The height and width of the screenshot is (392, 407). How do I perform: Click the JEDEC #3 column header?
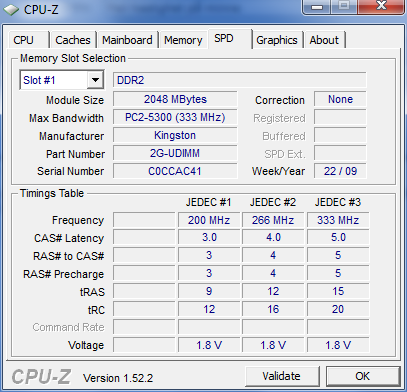tap(338, 202)
